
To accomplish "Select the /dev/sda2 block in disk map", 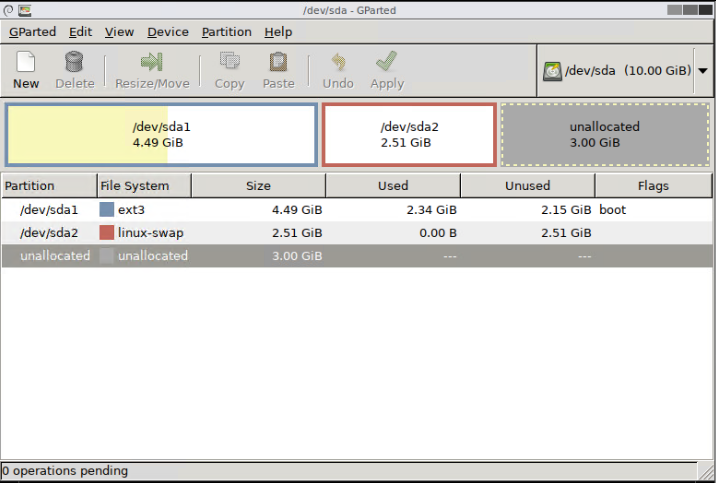I will pyautogui.click(x=409, y=135).
